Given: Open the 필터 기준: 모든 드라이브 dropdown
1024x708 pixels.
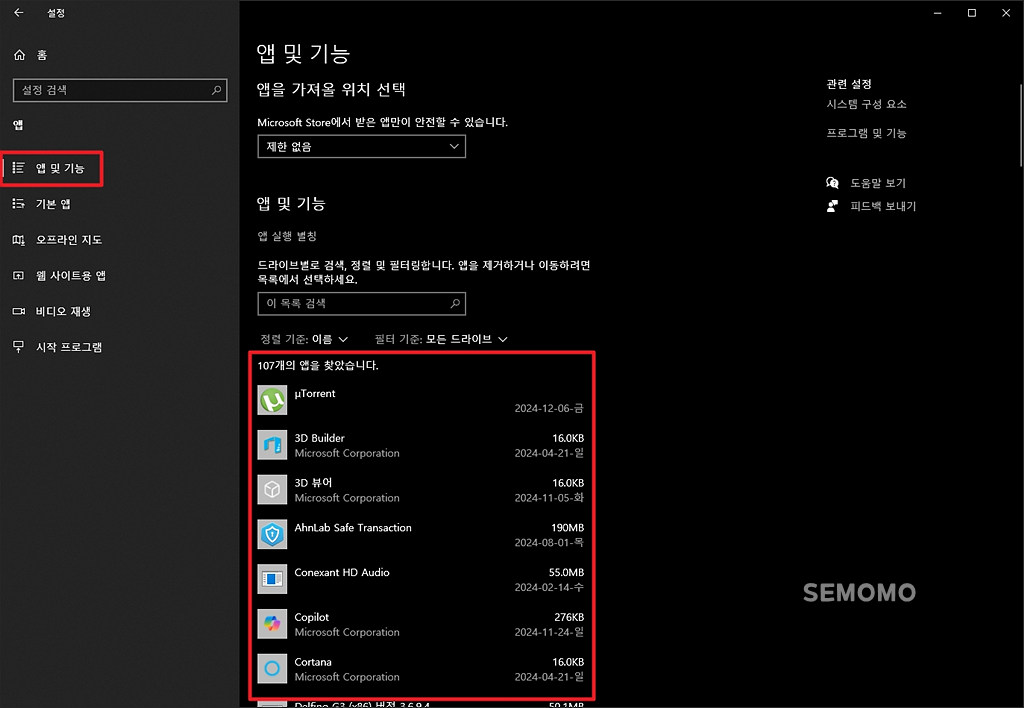Looking at the screenshot, I should (441, 339).
